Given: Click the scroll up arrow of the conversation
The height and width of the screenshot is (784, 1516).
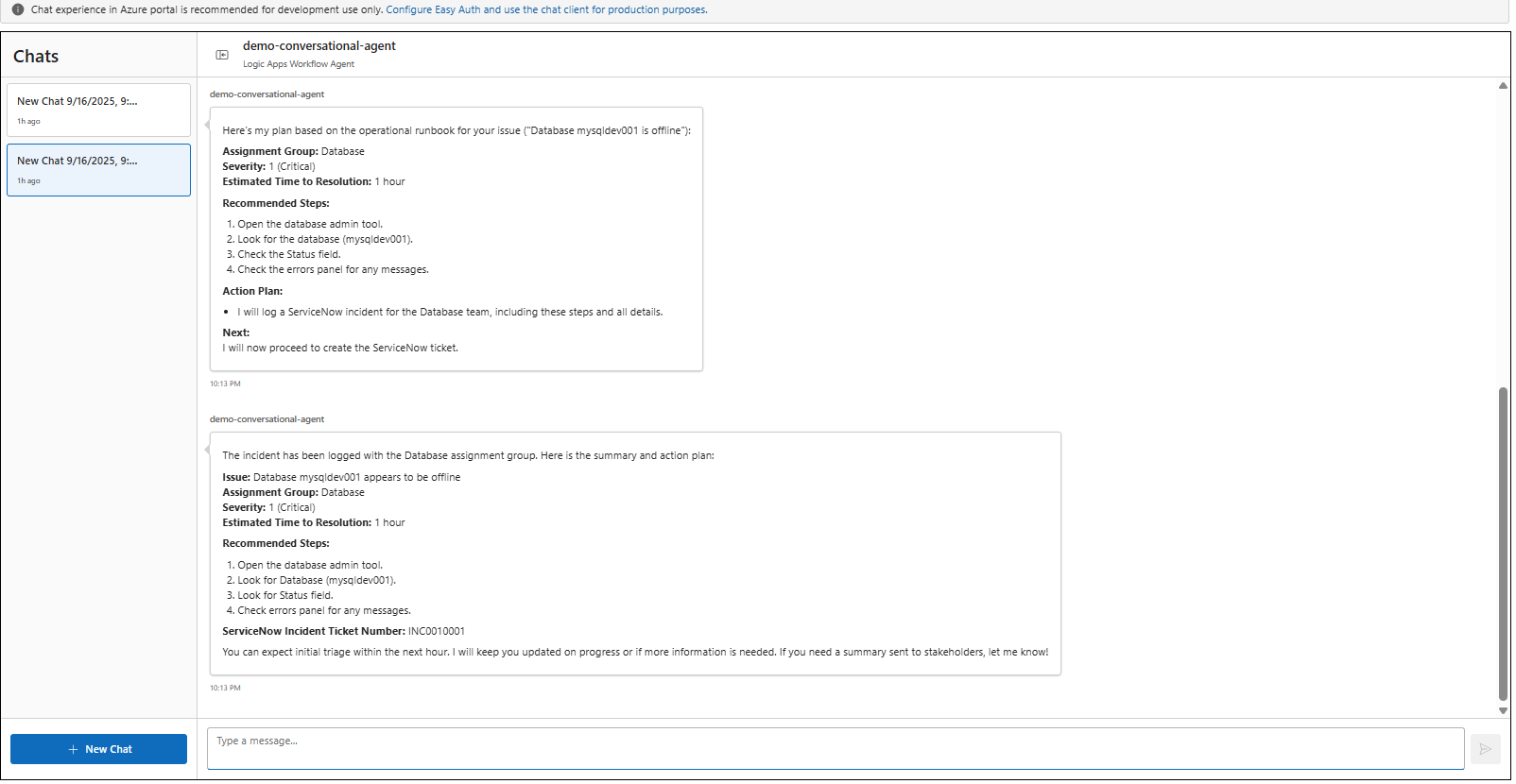Looking at the screenshot, I should coord(1503,86).
